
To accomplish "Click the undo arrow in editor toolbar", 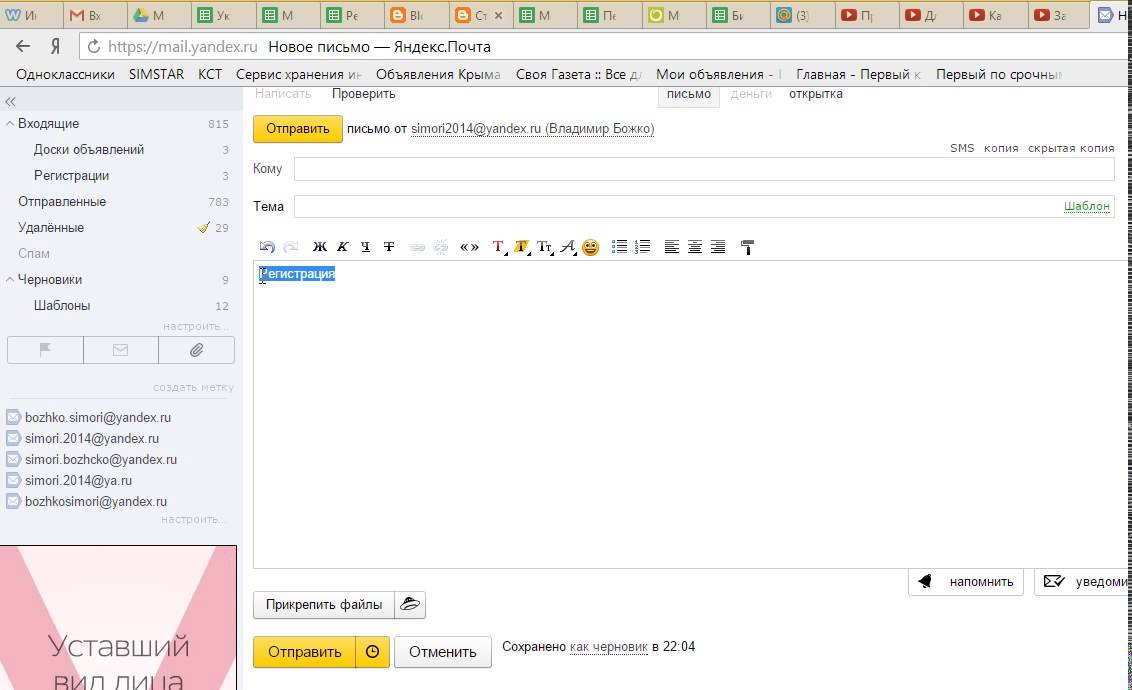I will point(267,247).
